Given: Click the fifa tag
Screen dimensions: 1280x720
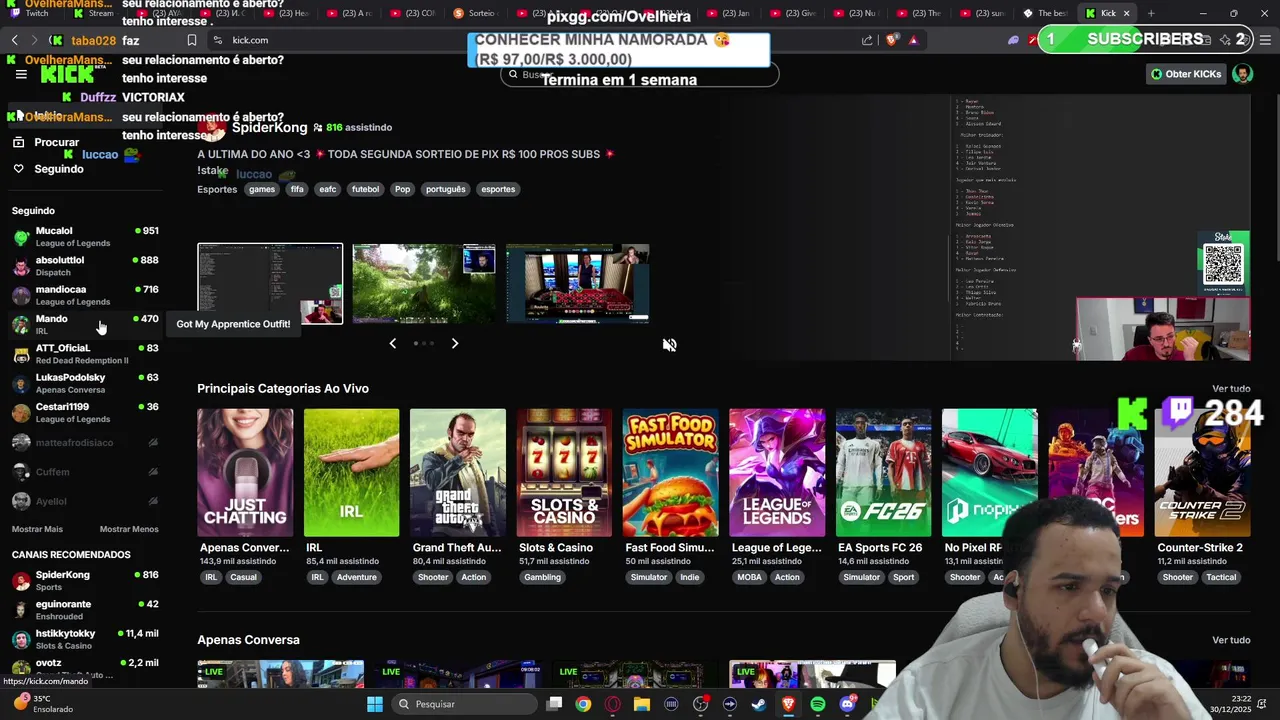Looking at the screenshot, I should [297, 189].
